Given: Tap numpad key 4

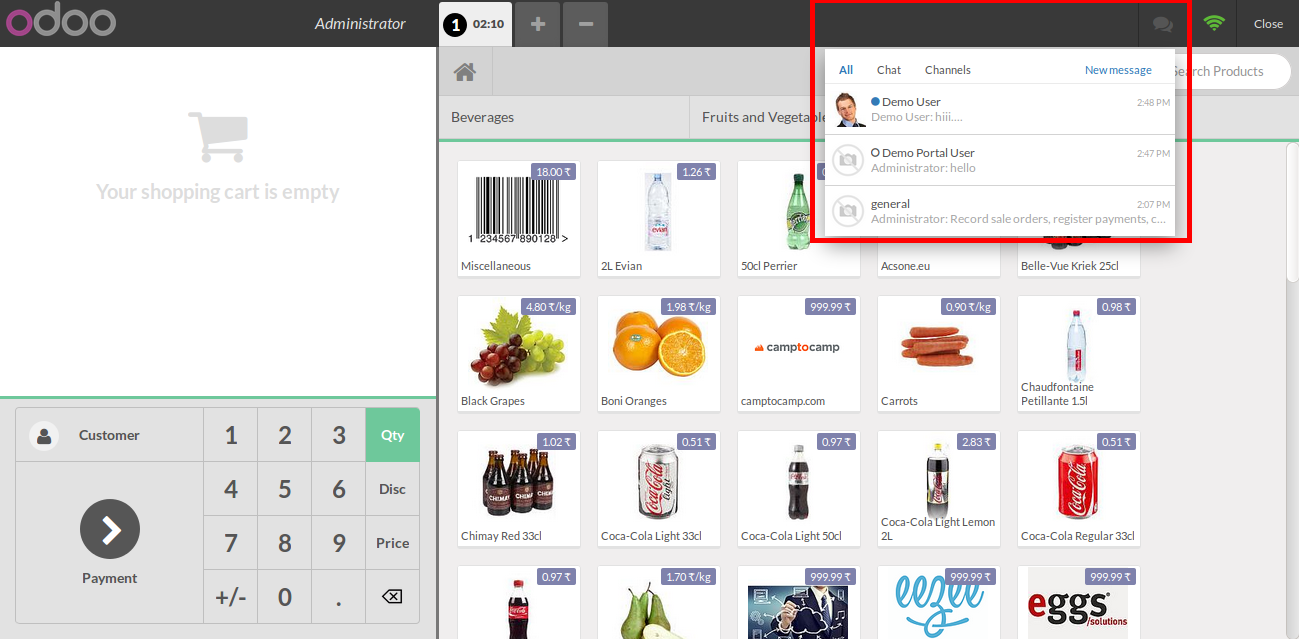Looking at the screenshot, I should [x=231, y=489].
